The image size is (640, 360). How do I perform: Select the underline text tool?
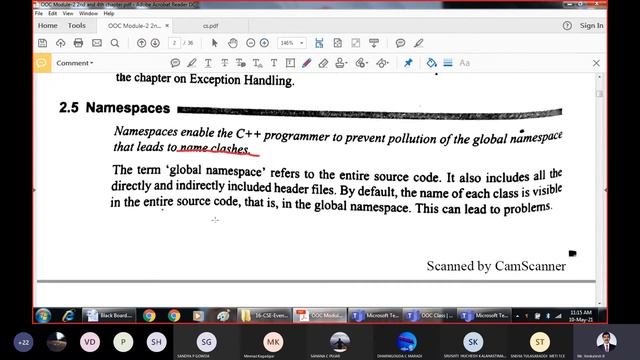point(208,63)
